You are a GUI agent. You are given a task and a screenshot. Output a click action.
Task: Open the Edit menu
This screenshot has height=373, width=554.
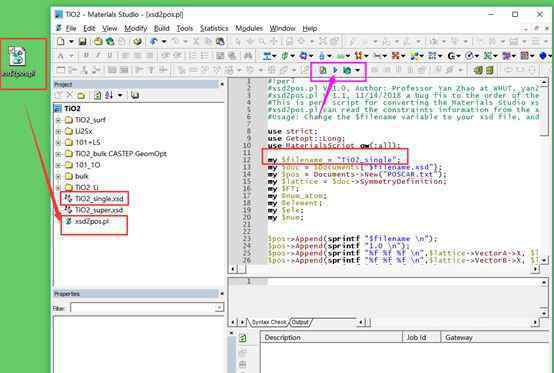89,28
